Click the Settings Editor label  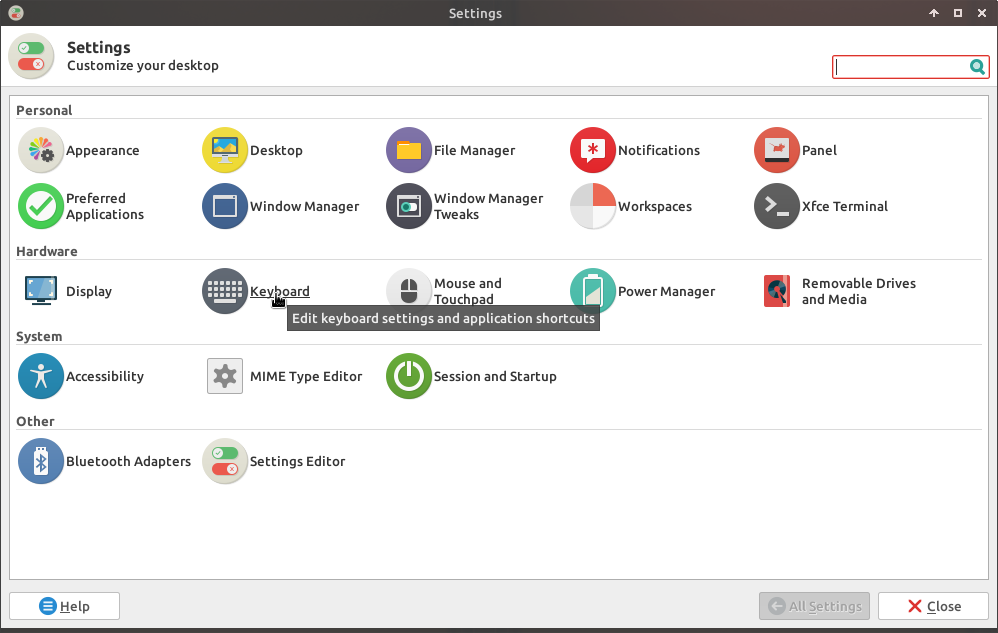[x=297, y=462]
